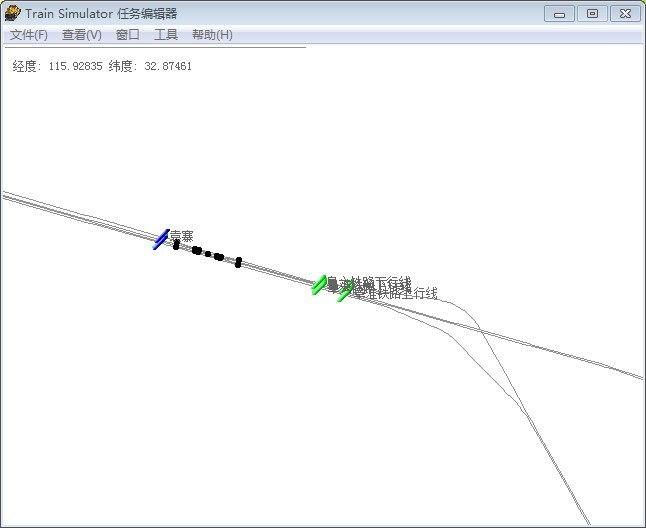Click the 袁寨 station label
646x528 pixels.
(181, 236)
